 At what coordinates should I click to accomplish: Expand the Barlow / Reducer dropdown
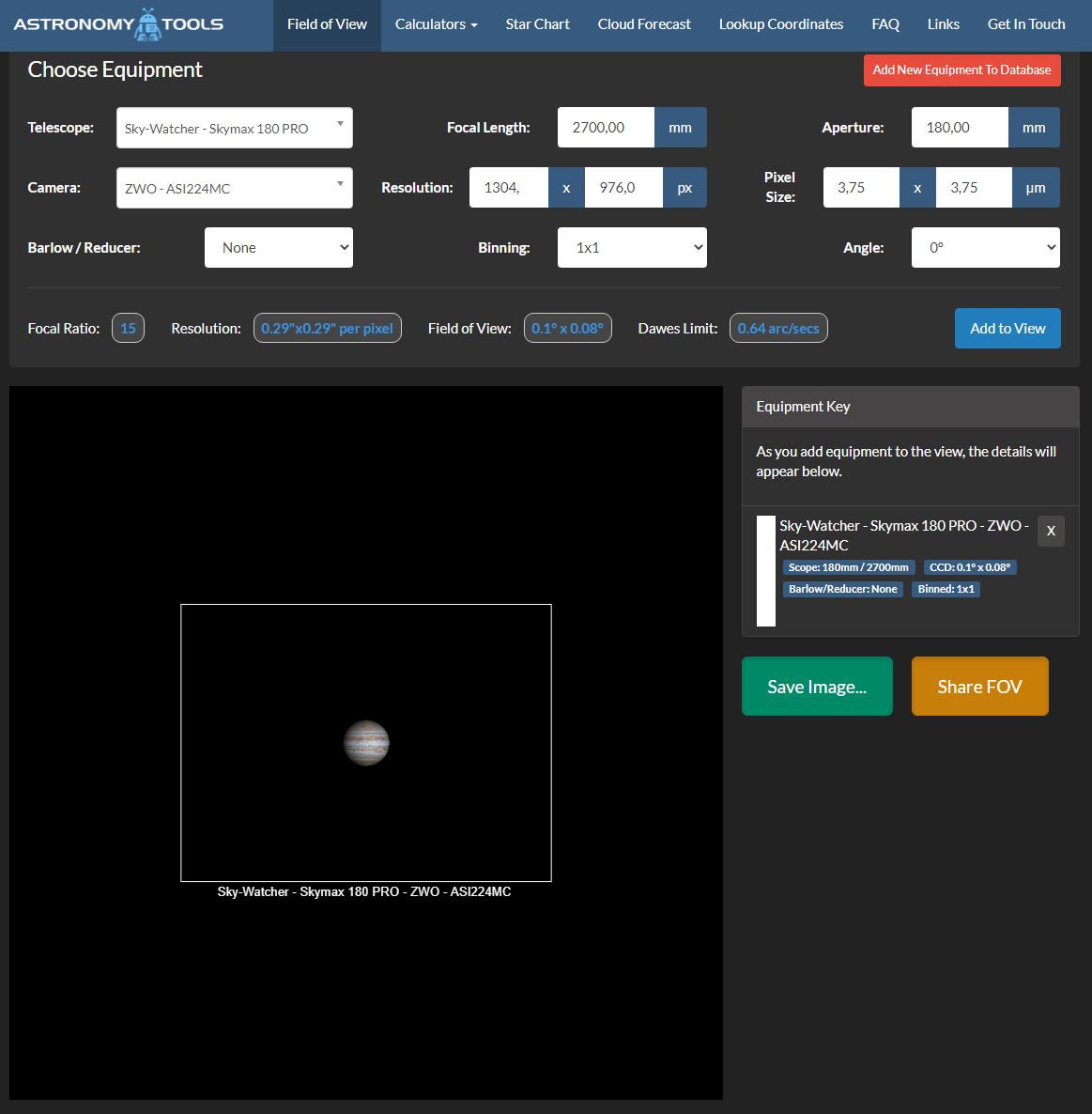(278, 247)
